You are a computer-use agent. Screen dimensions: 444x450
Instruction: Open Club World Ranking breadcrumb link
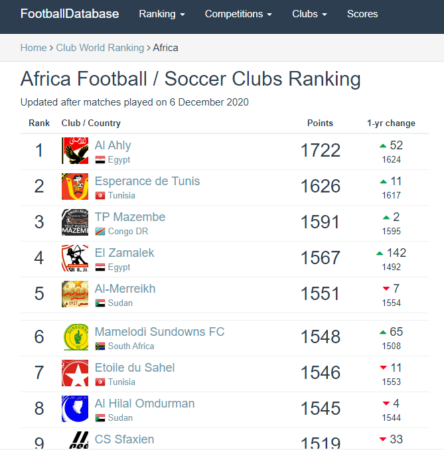click(100, 48)
